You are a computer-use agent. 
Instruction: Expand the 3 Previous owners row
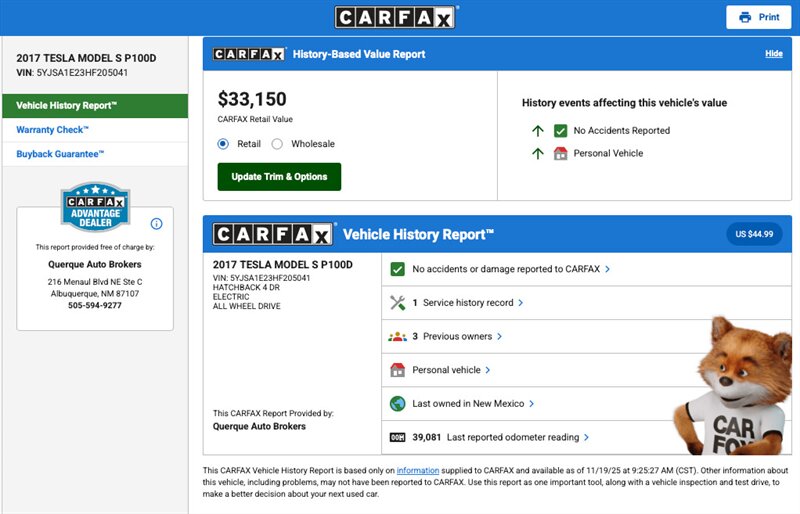coord(460,337)
